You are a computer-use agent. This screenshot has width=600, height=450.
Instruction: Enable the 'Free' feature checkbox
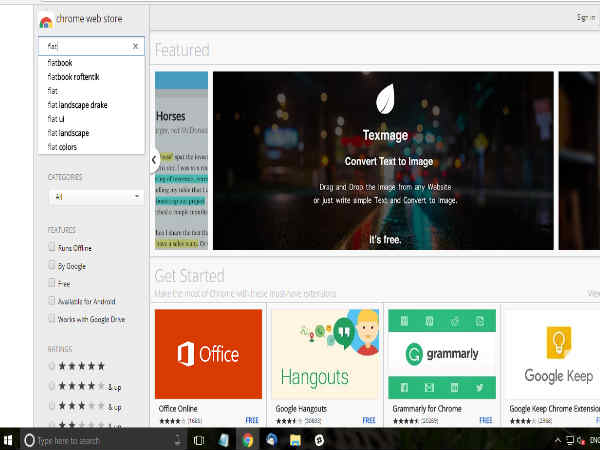[52, 283]
